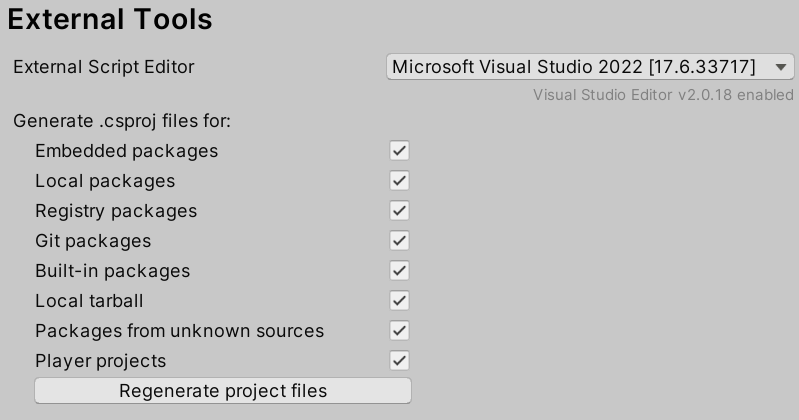Toggle the Local packages checkbox
Screen dimensions: 799x420
[400, 181]
